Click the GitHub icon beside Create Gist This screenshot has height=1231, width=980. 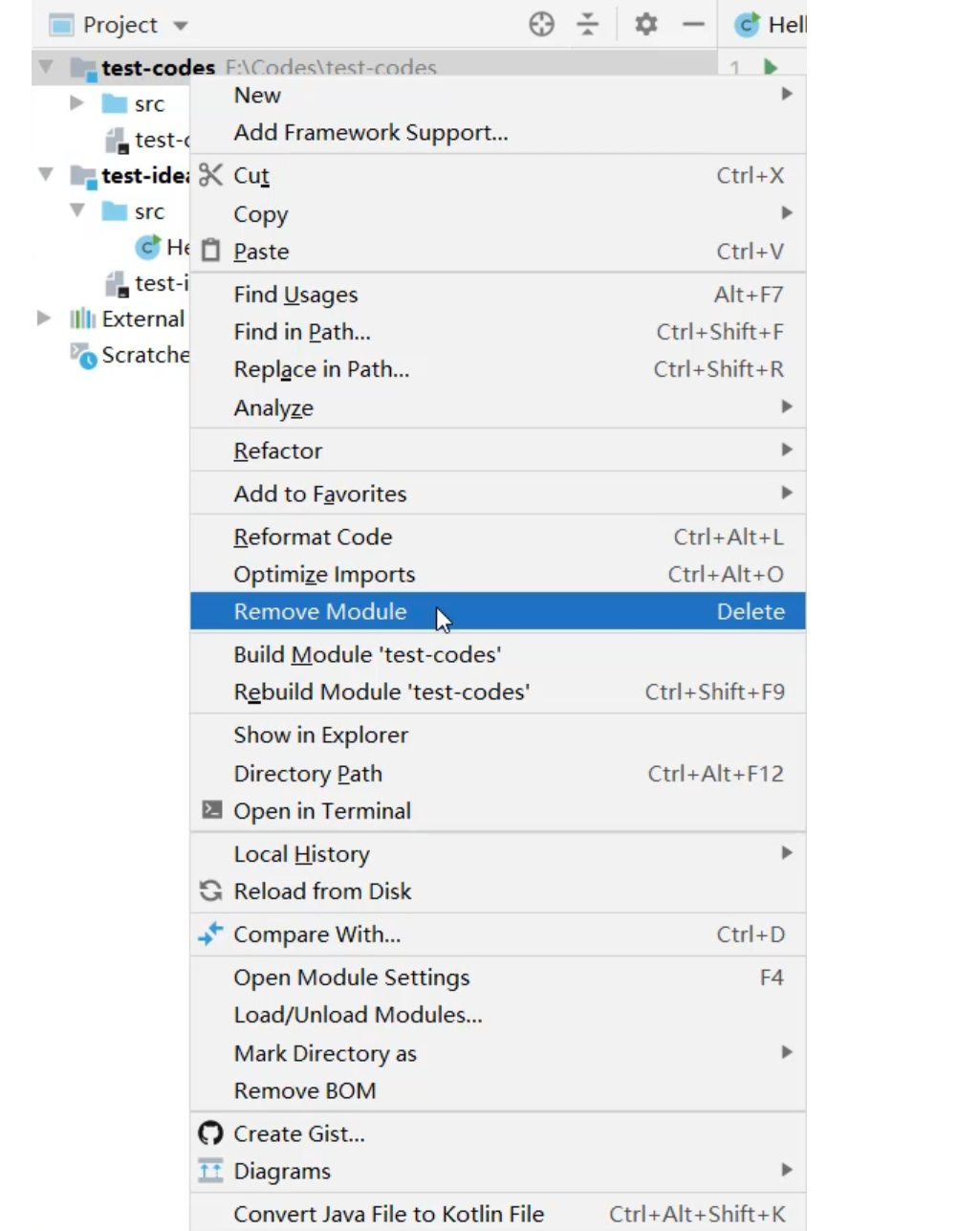coord(210,1133)
